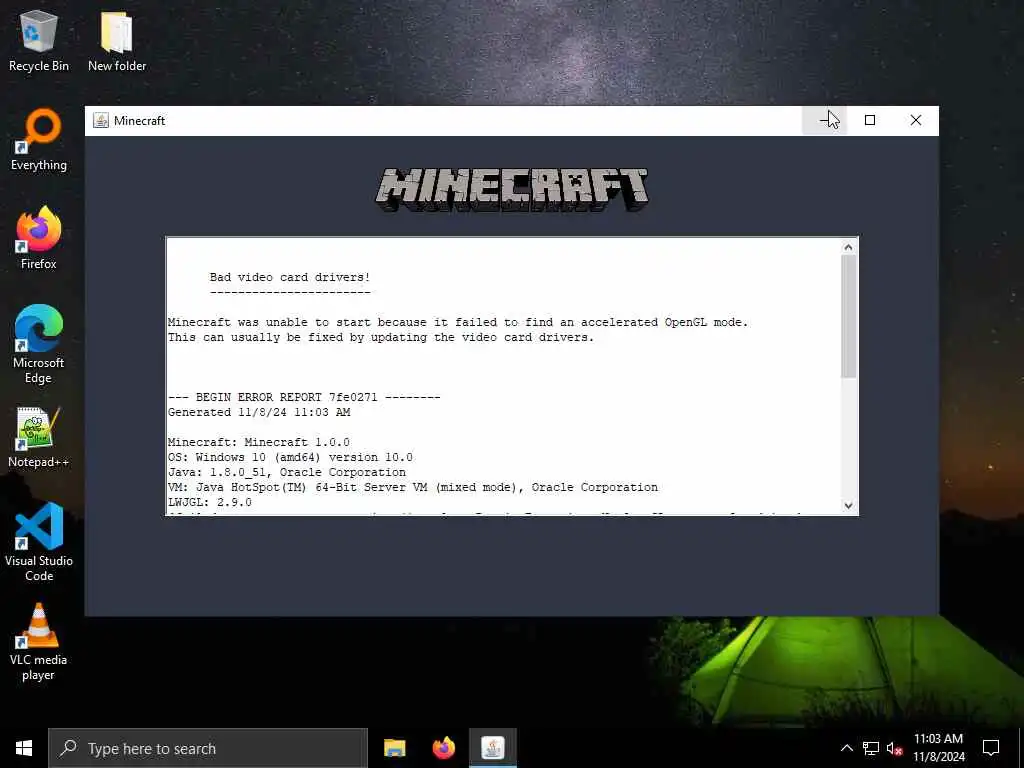Screen dimensions: 1024x768
Task: Minimize the Minecraft window
Action: (824, 121)
